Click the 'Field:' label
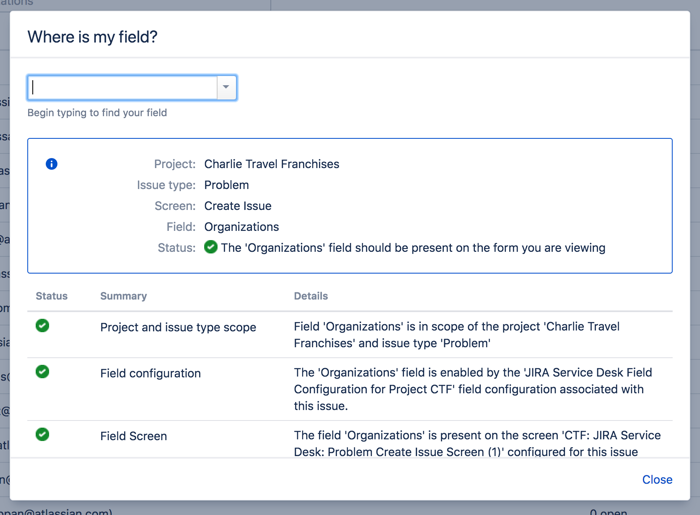The height and width of the screenshot is (515, 700). [x=181, y=227]
